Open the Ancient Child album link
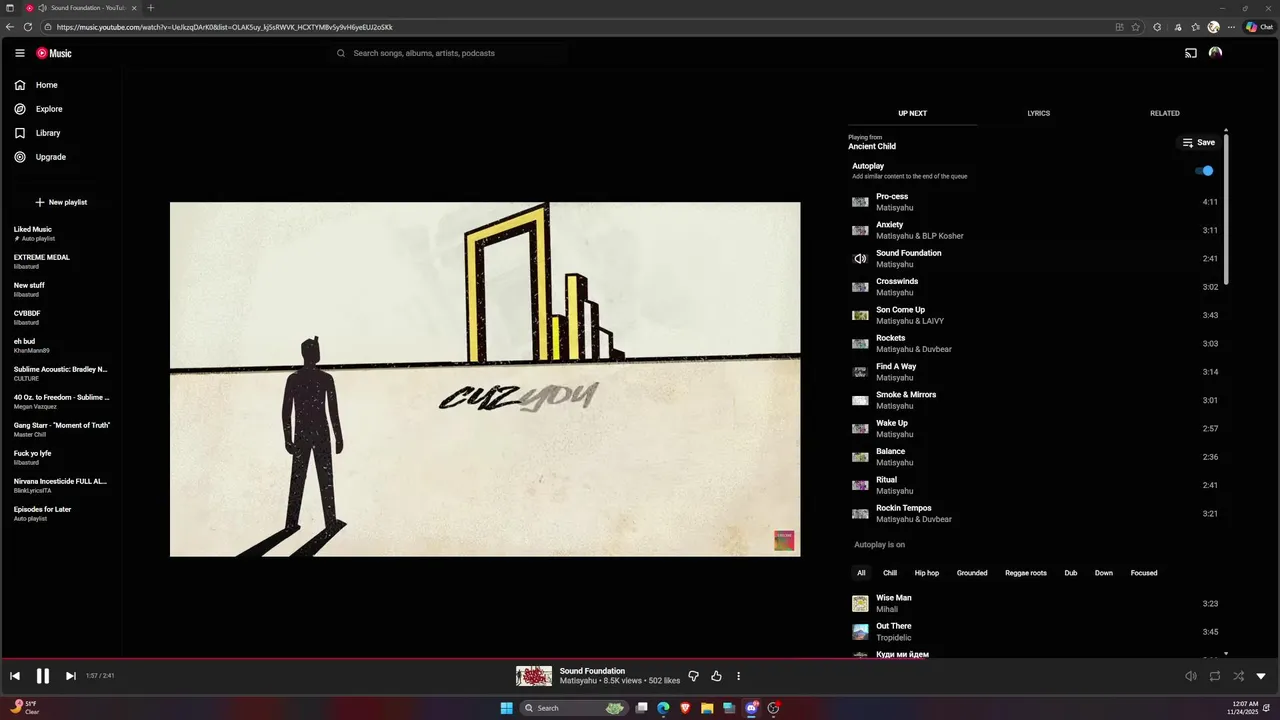 coord(872,147)
